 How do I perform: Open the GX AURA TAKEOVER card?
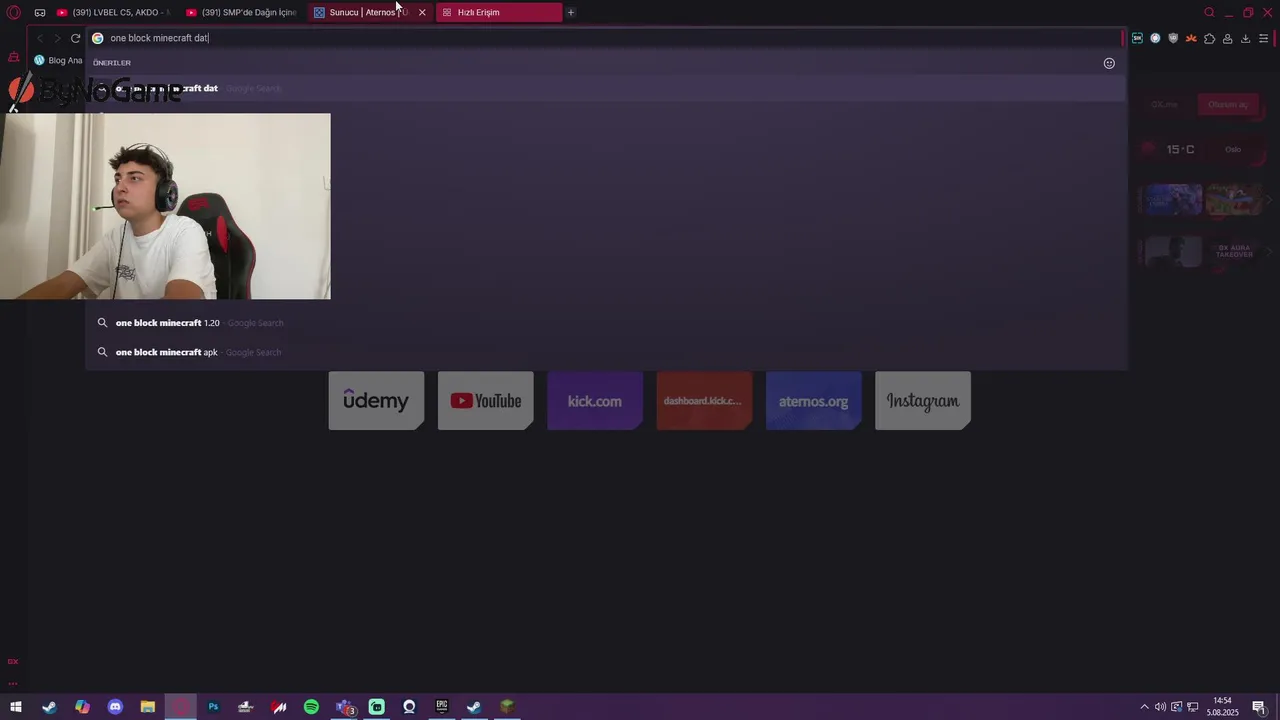(x=1233, y=251)
